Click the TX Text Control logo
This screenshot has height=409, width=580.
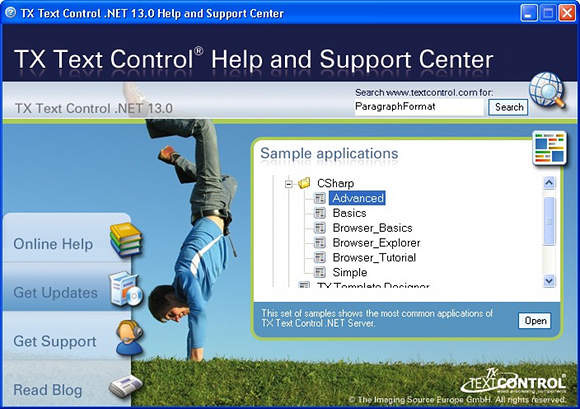[x=514, y=381]
